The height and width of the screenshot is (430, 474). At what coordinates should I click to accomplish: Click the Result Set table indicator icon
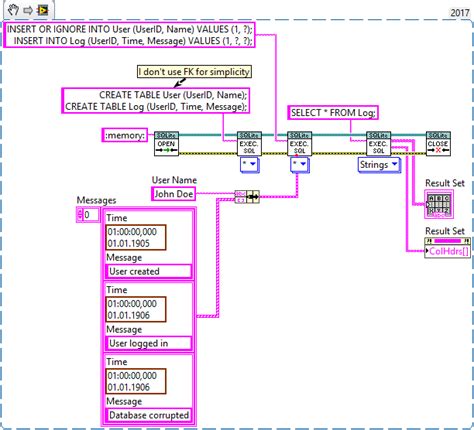pyautogui.click(x=439, y=204)
